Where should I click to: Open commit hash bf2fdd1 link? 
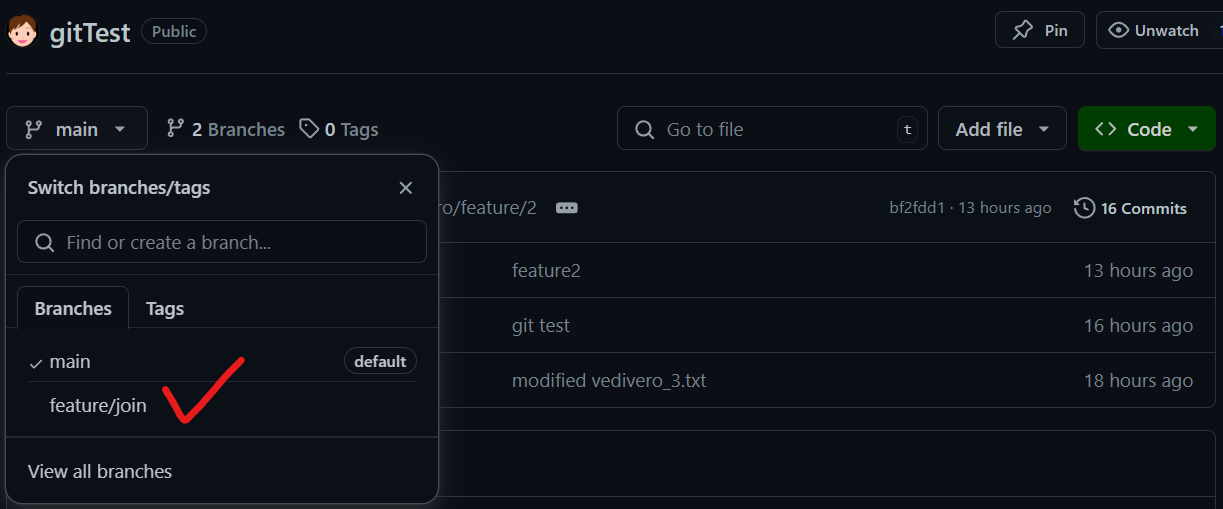pyautogui.click(x=917, y=208)
